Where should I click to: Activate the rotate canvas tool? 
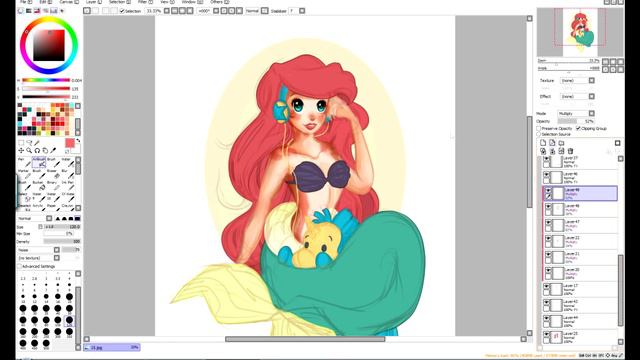pyautogui.click(x=37, y=151)
